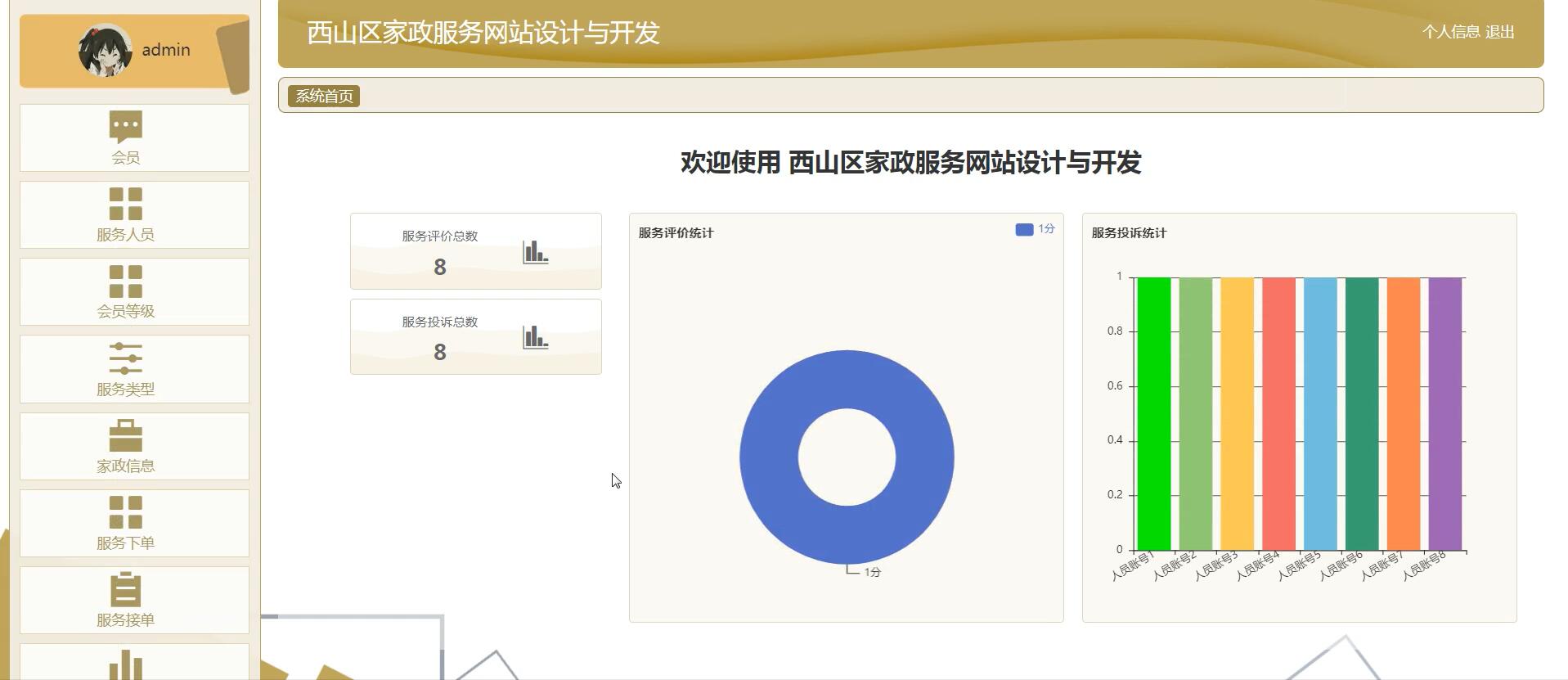Click the 1分 label below donut chart
The height and width of the screenshot is (680, 1568).
click(873, 572)
